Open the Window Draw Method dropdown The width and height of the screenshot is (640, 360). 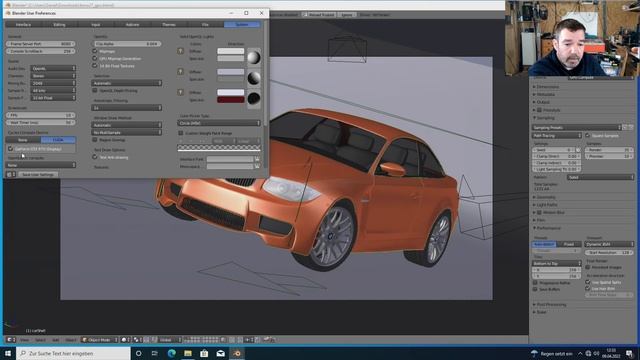tap(127, 125)
